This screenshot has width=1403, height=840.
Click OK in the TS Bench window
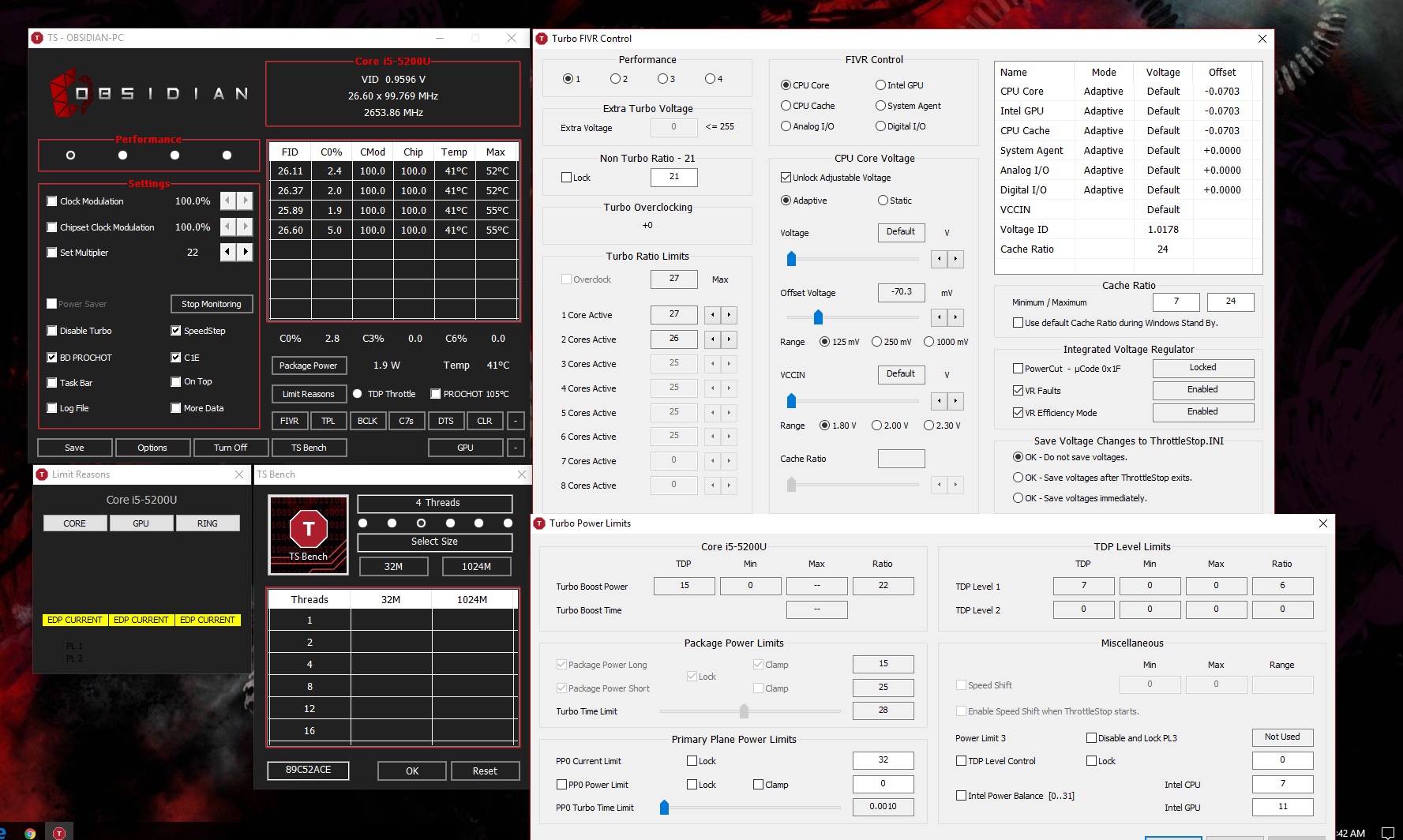412,771
